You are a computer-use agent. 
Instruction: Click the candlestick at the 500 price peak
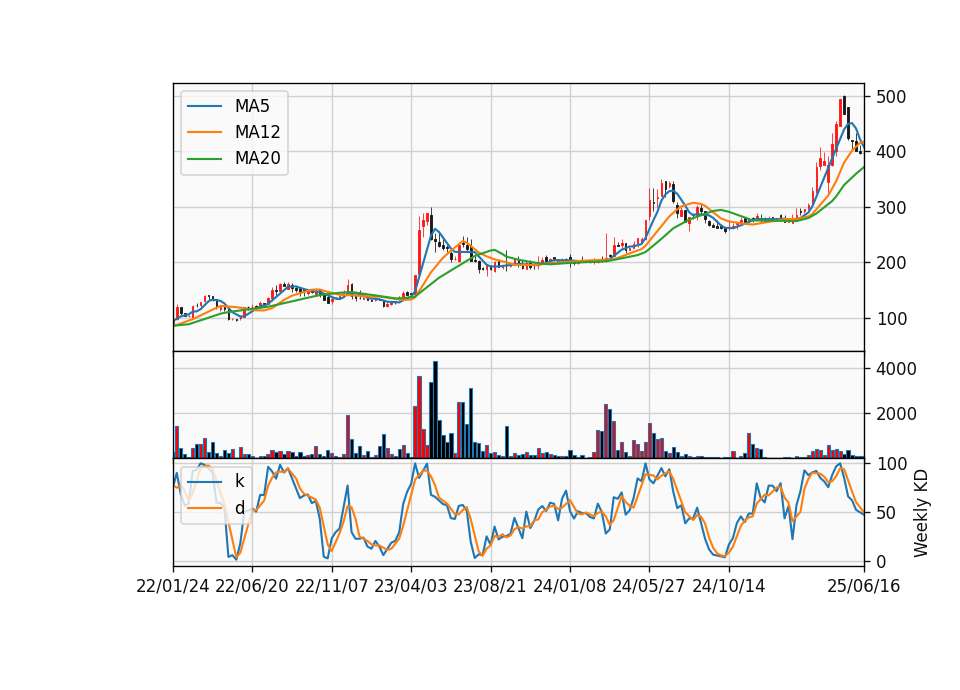coord(844,105)
